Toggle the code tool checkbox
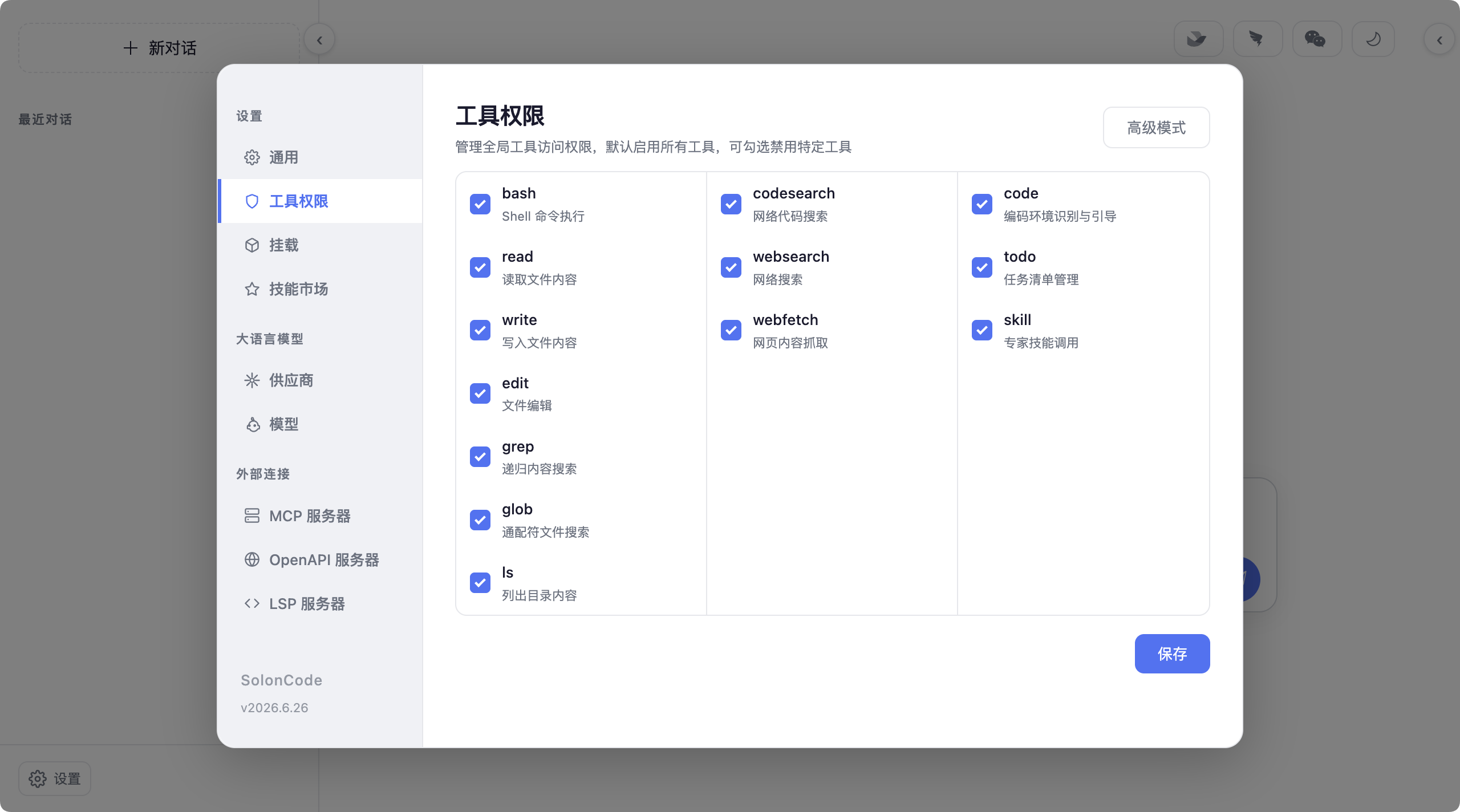 click(x=982, y=204)
